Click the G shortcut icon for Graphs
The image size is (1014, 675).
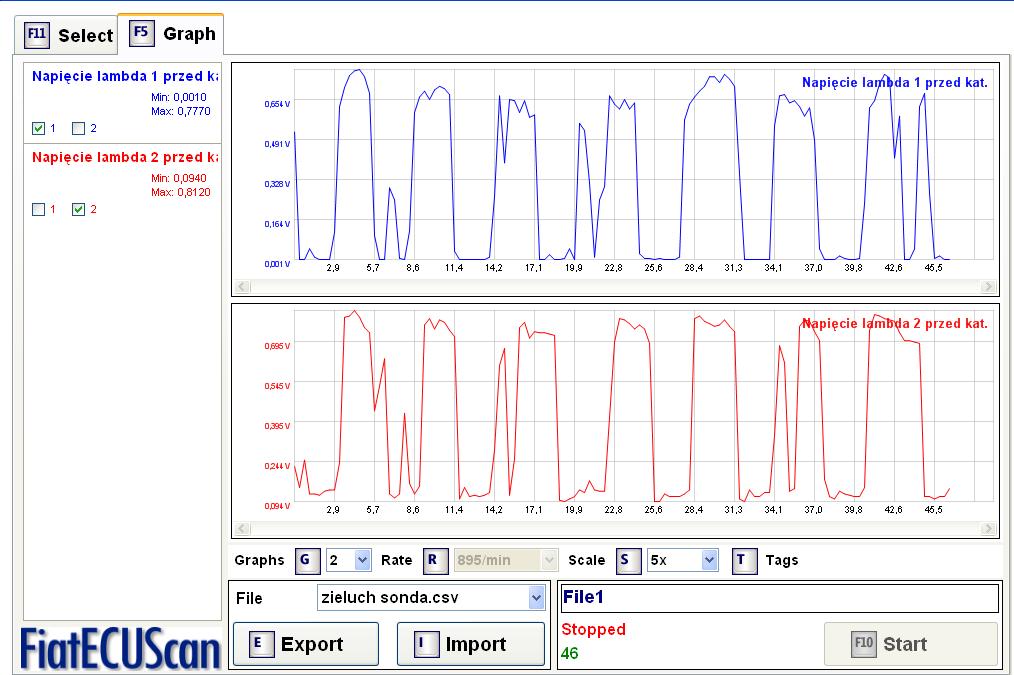tap(306, 560)
